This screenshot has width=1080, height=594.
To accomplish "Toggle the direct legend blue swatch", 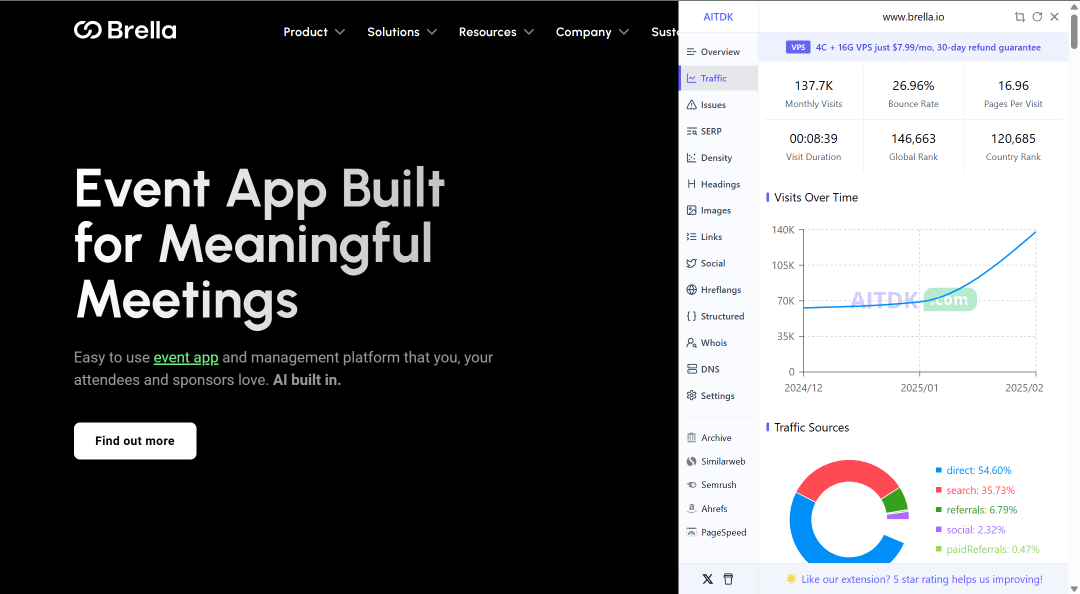I will (939, 471).
